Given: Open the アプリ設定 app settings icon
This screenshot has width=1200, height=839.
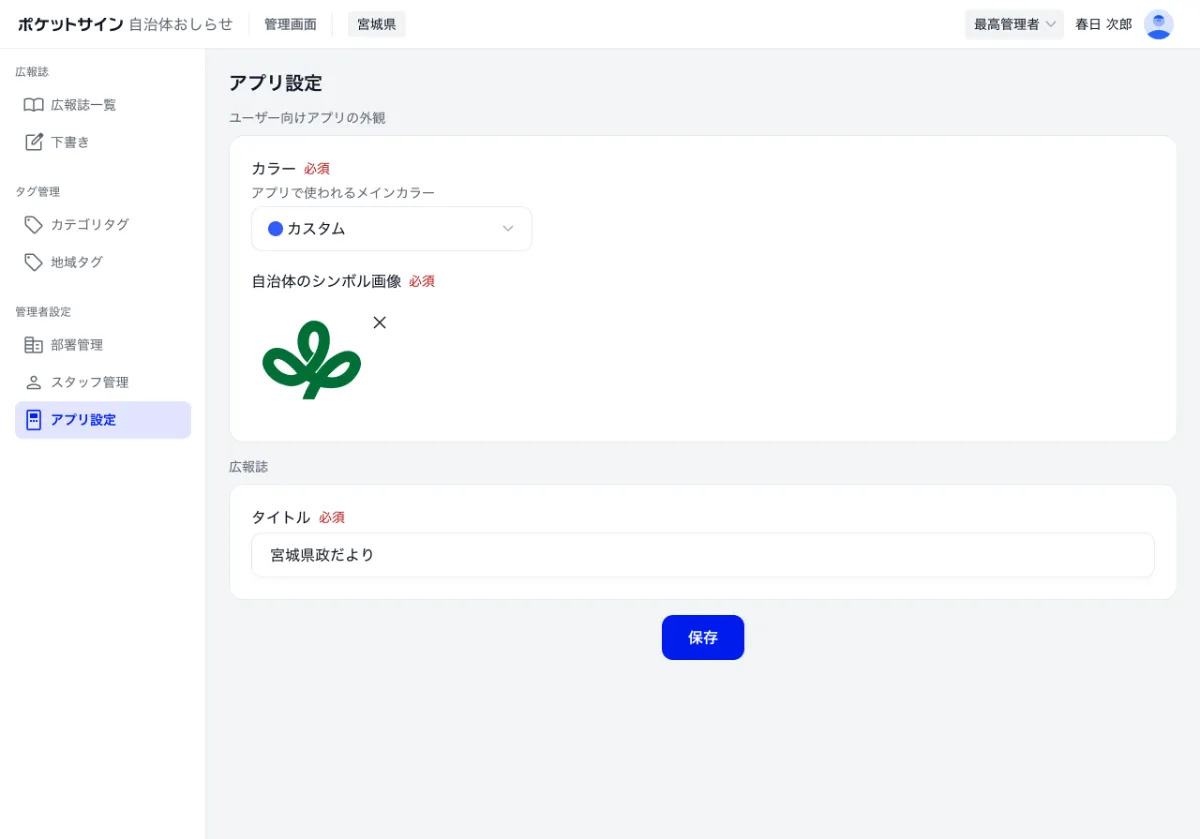Looking at the screenshot, I should tap(33, 420).
